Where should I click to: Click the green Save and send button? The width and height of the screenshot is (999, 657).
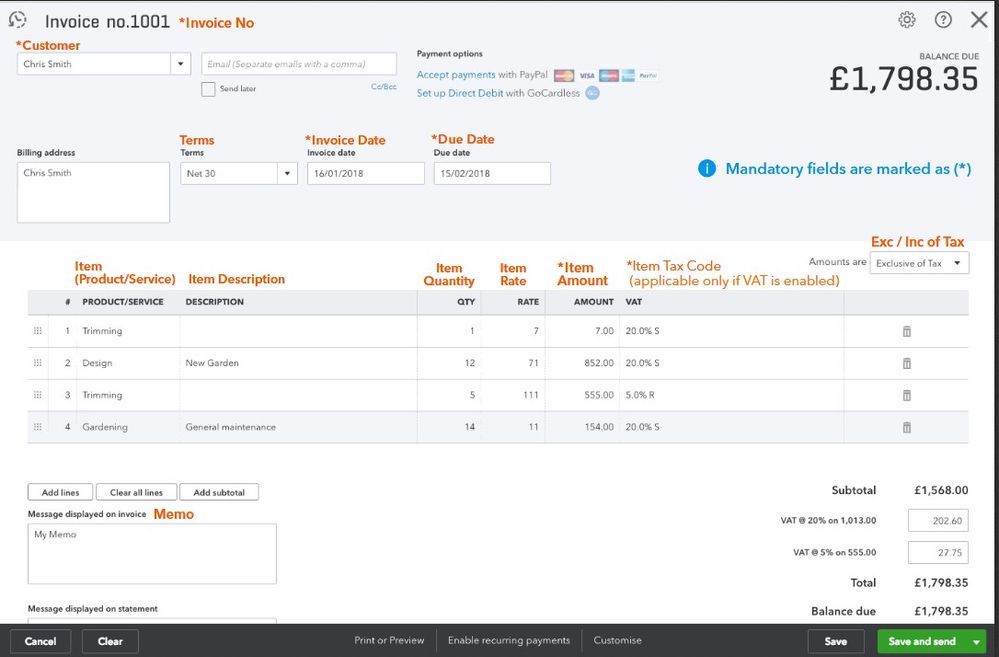(923, 642)
